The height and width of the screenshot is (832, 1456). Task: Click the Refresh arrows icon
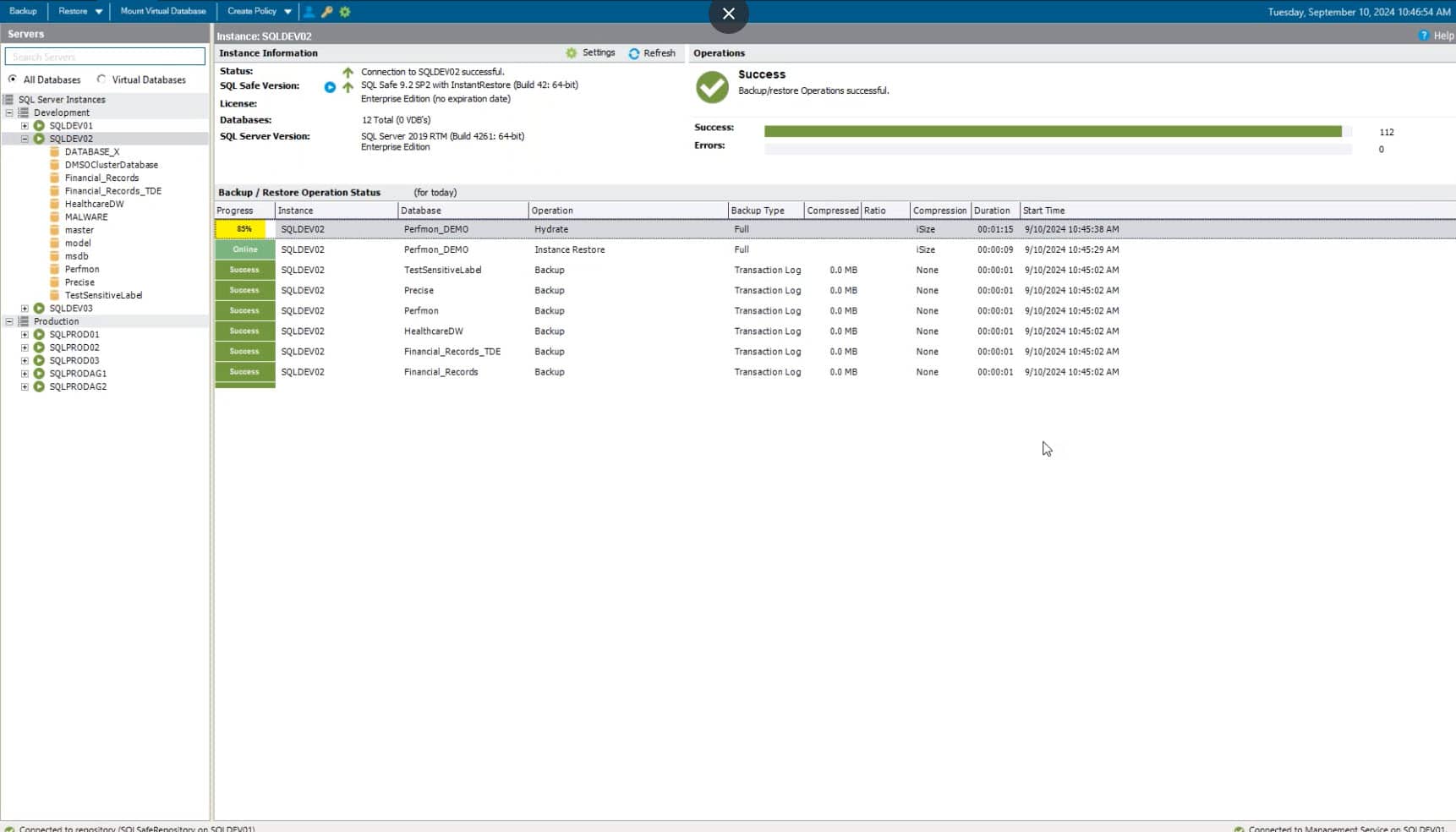pos(634,53)
